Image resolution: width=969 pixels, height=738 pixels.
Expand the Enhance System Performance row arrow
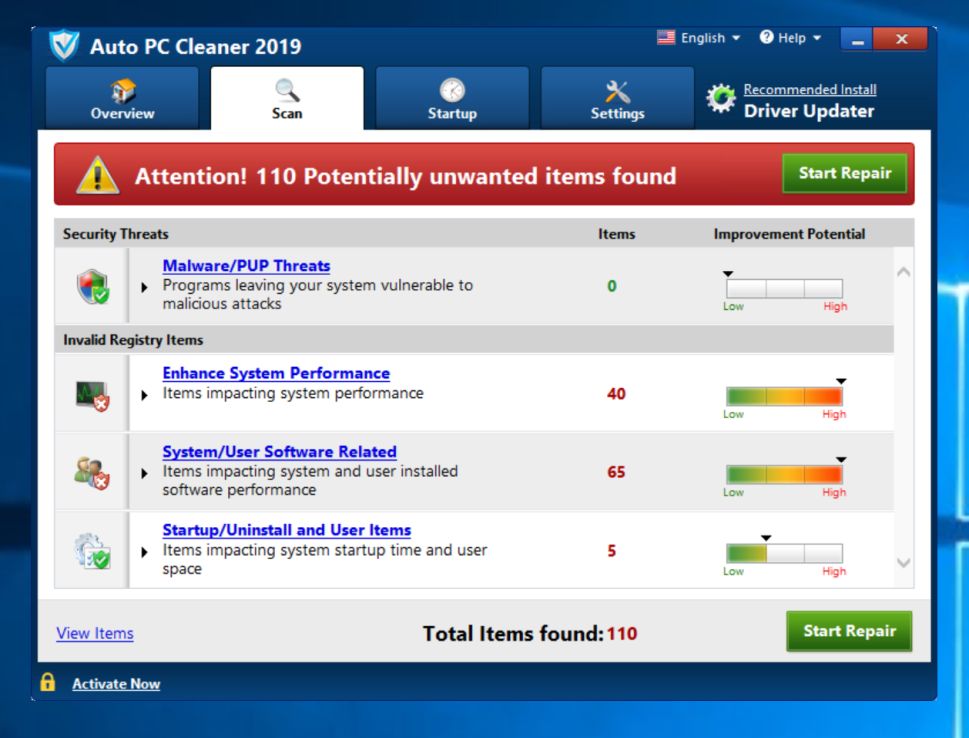[x=145, y=395]
